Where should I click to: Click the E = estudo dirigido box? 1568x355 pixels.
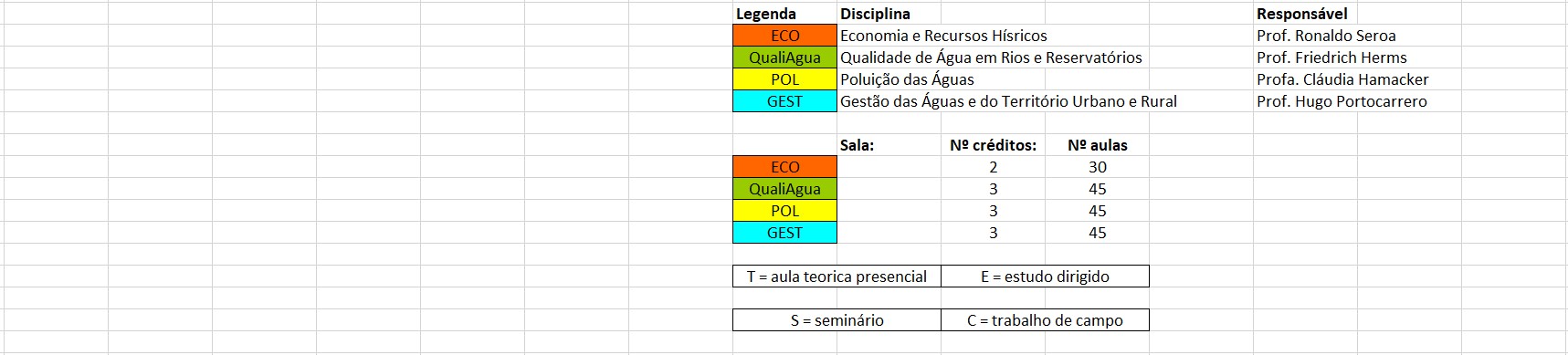point(1045,277)
